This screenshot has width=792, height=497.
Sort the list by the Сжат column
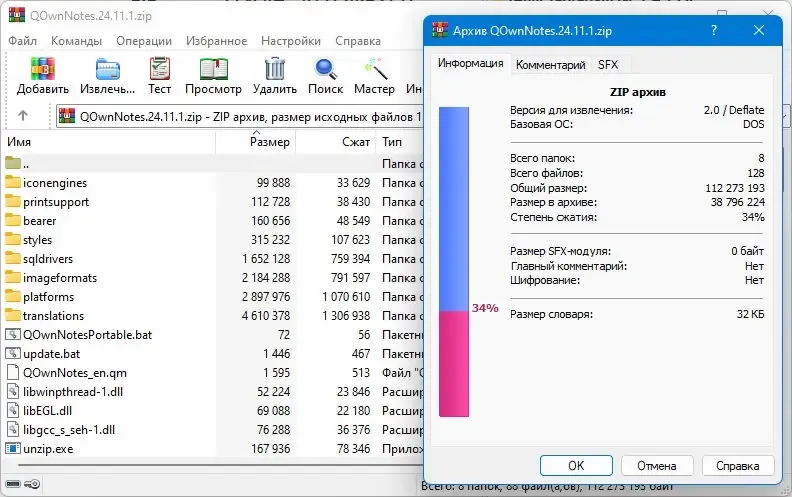[335, 142]
